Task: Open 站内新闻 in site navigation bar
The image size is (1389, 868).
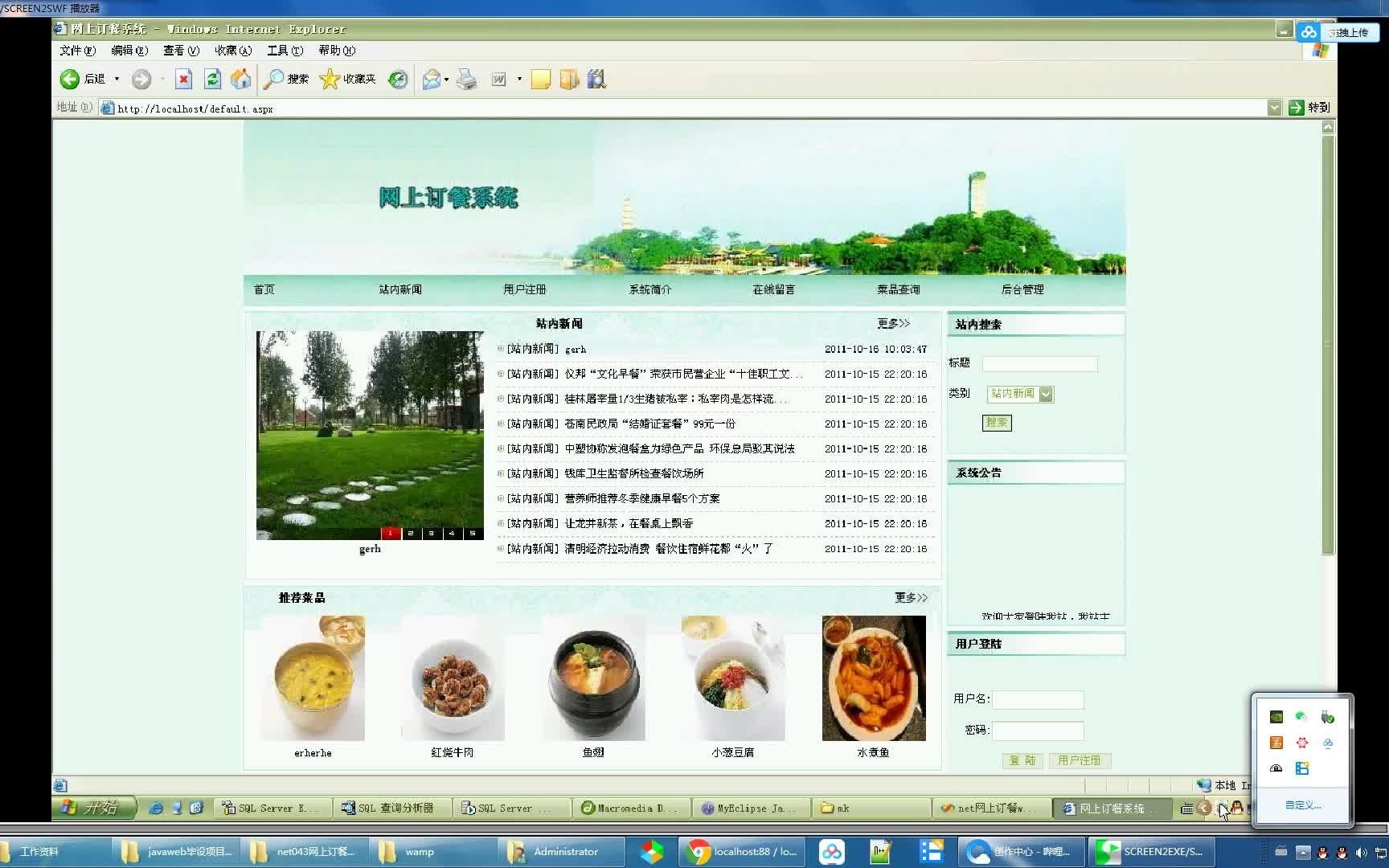Action: point(400,289)
